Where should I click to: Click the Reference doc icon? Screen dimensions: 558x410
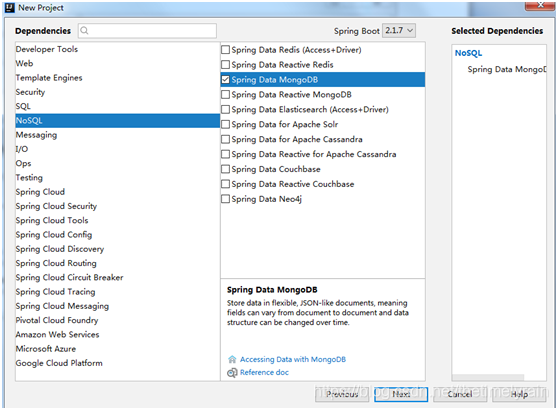pos(232,373)
